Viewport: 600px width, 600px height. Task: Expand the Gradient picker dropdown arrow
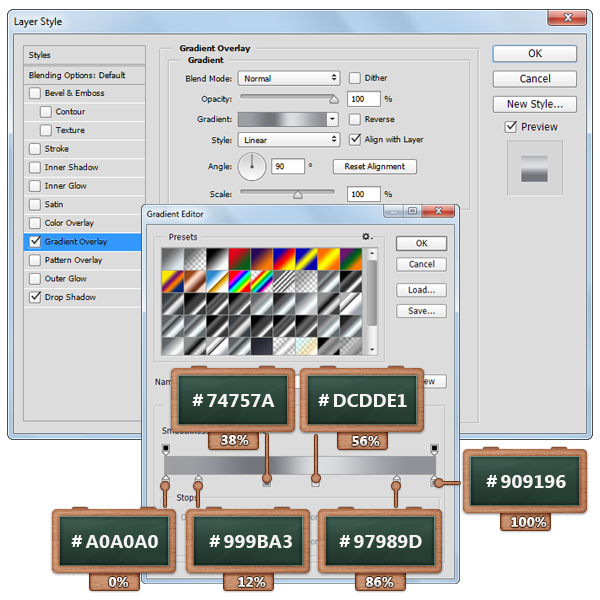click(333, 119)
